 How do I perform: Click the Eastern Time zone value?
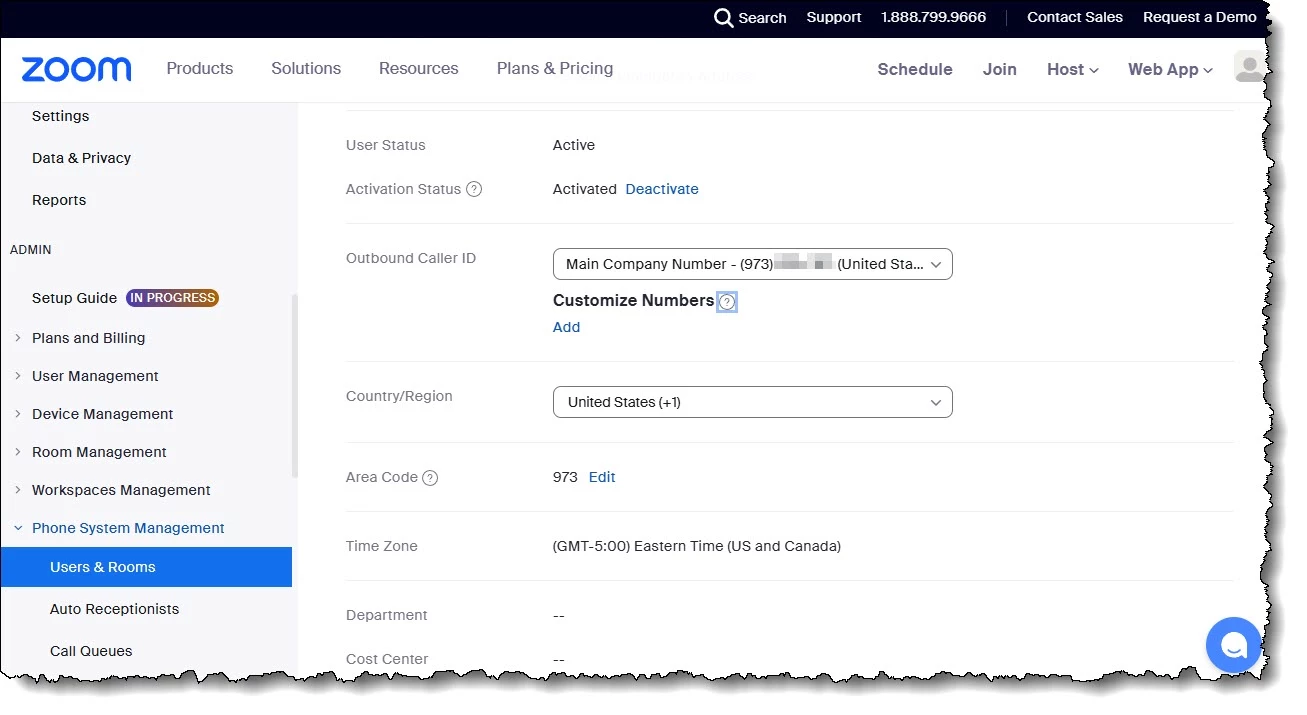[x=697, y=546]
